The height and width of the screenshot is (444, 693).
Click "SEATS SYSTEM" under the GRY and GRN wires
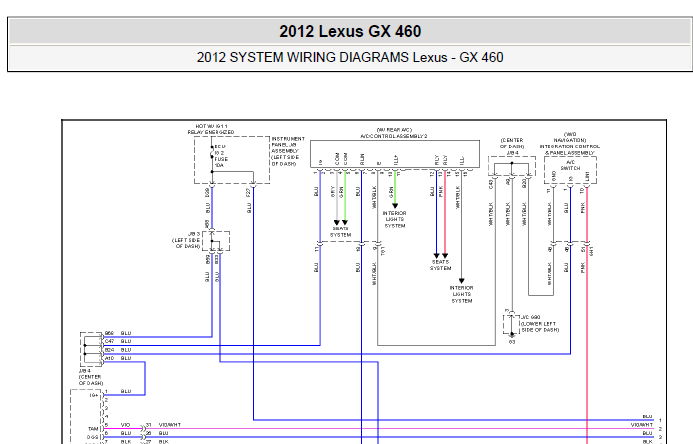[340, 232]
